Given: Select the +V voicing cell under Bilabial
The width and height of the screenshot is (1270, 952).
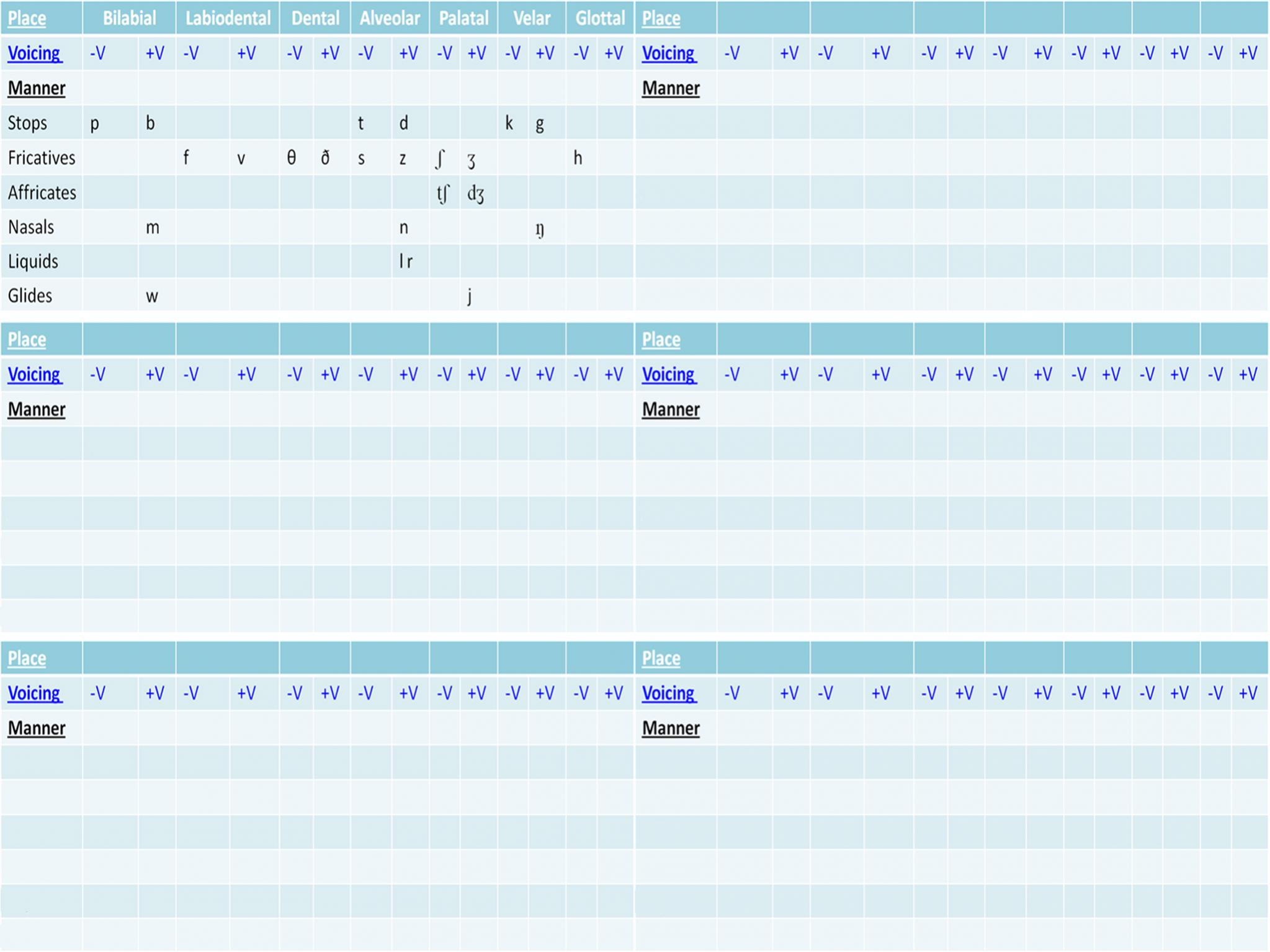Looking at the screenshot, I should click(157, 53).
